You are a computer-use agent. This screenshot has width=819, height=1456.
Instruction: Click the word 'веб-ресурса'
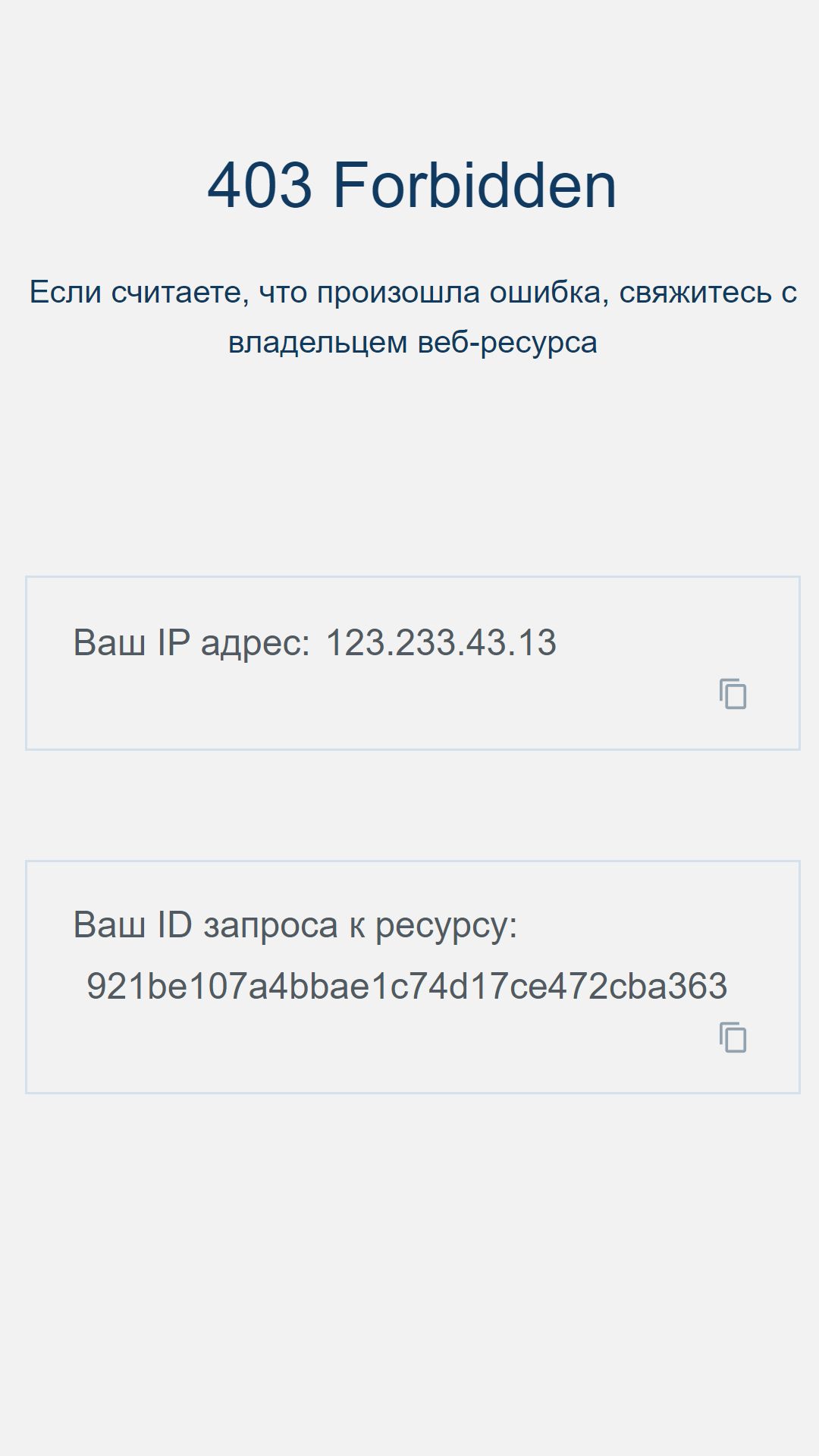click(x=508, y=342)
